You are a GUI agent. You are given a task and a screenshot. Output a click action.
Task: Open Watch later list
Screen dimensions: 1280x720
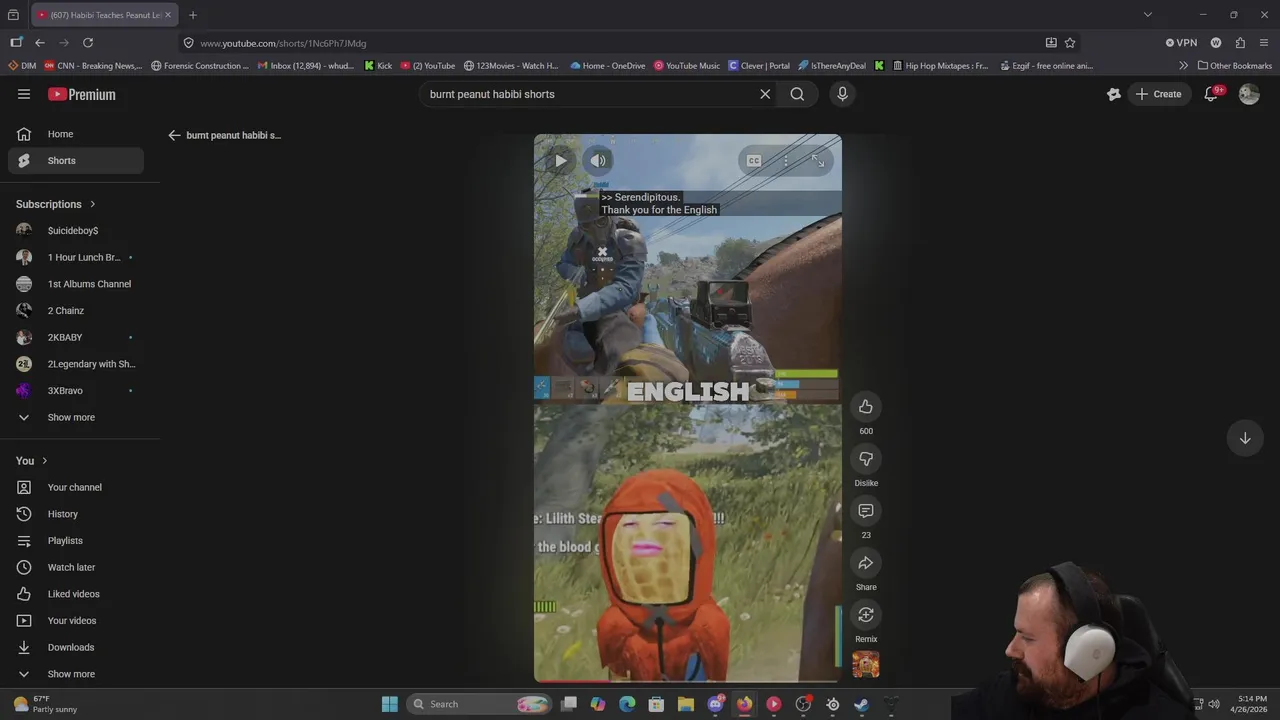tap(76, 567)
